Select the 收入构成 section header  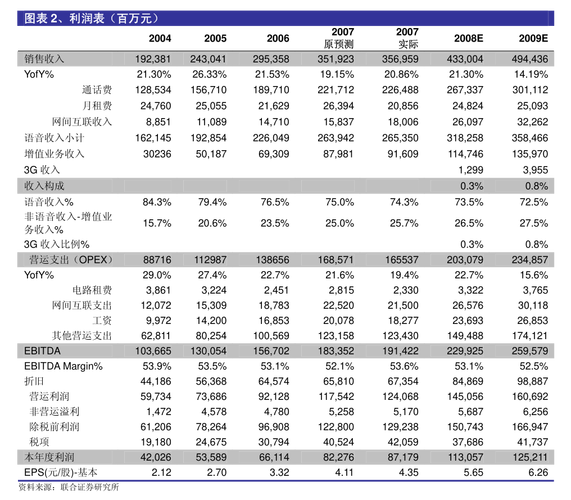(x=44, y=186)
